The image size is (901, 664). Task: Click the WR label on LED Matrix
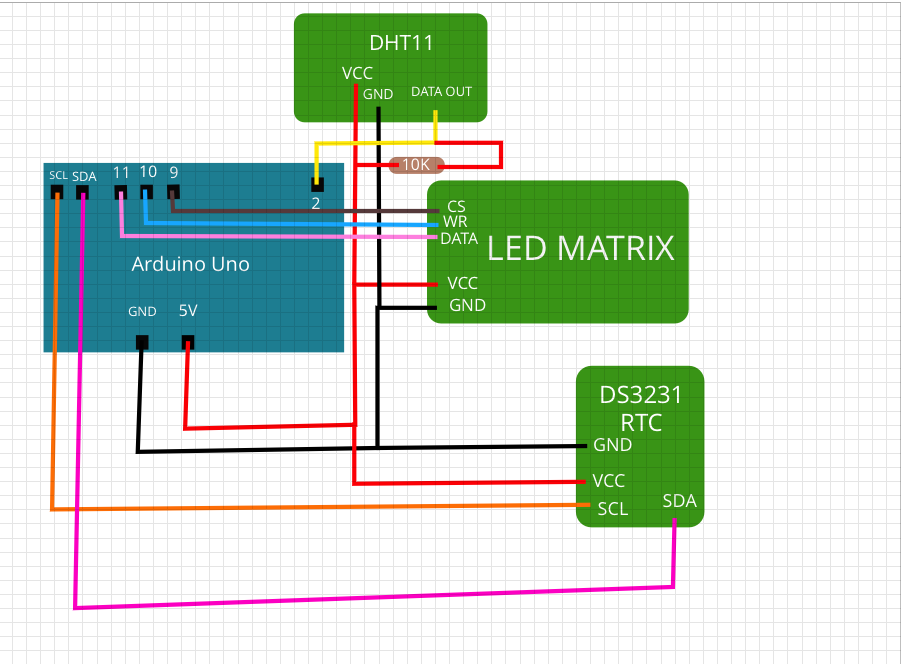(x=455, y=222)
